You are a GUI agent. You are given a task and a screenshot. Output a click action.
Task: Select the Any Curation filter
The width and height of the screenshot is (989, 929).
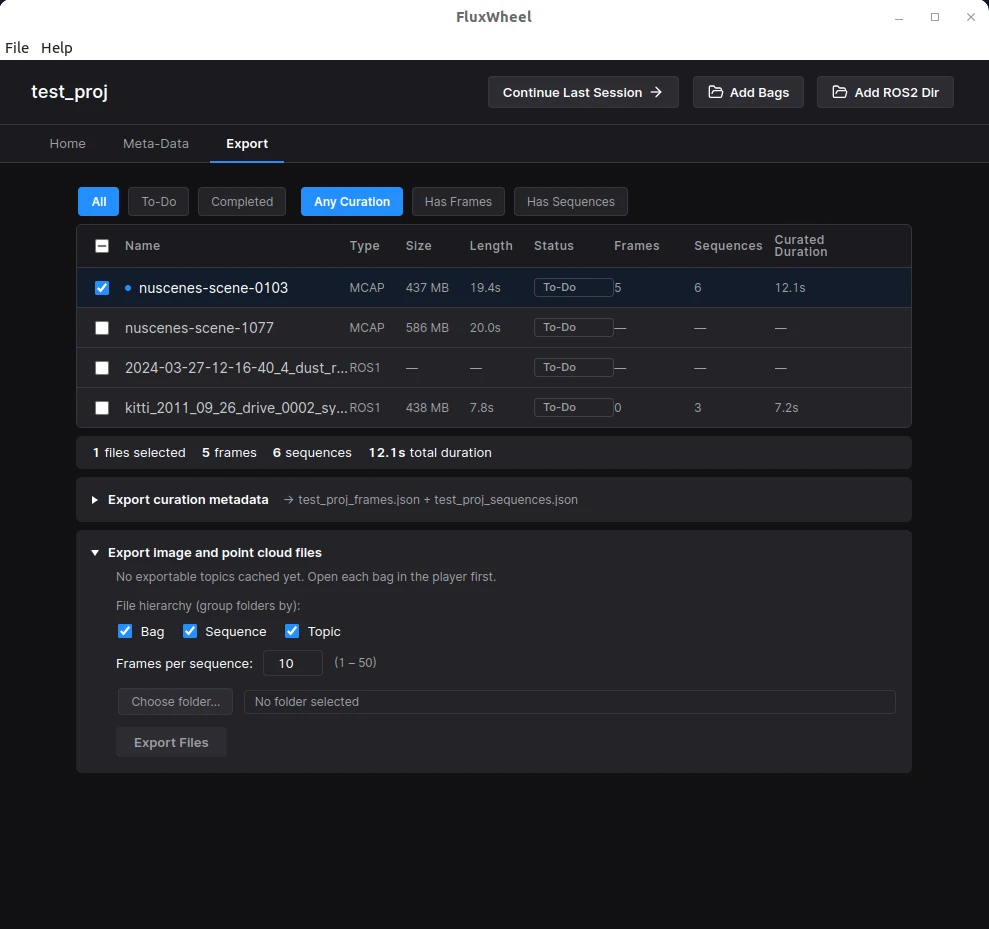pyautogui.click(x=352, y=202)
